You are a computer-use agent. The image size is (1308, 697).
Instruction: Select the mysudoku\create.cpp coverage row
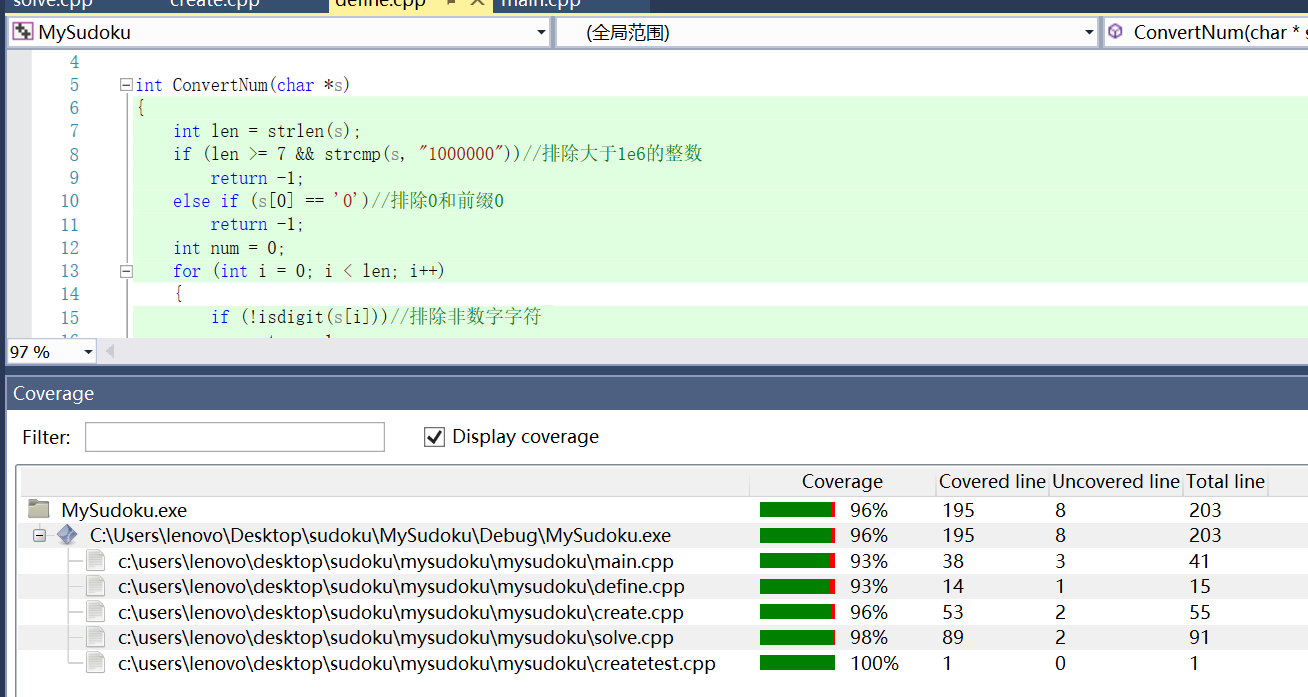[660, 612]
